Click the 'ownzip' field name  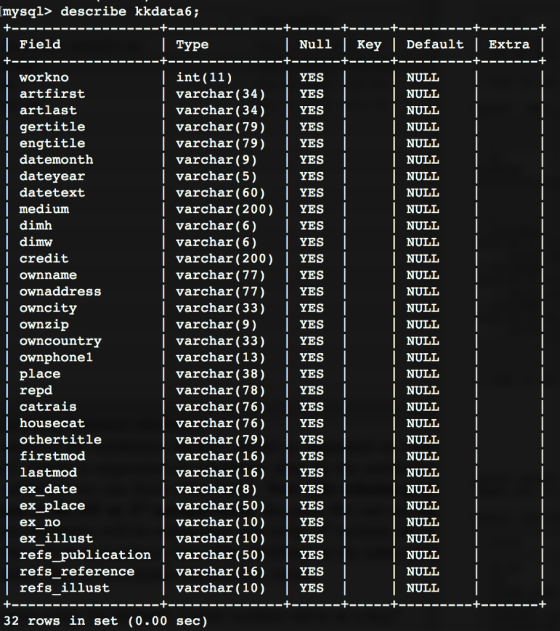(44, 325)
